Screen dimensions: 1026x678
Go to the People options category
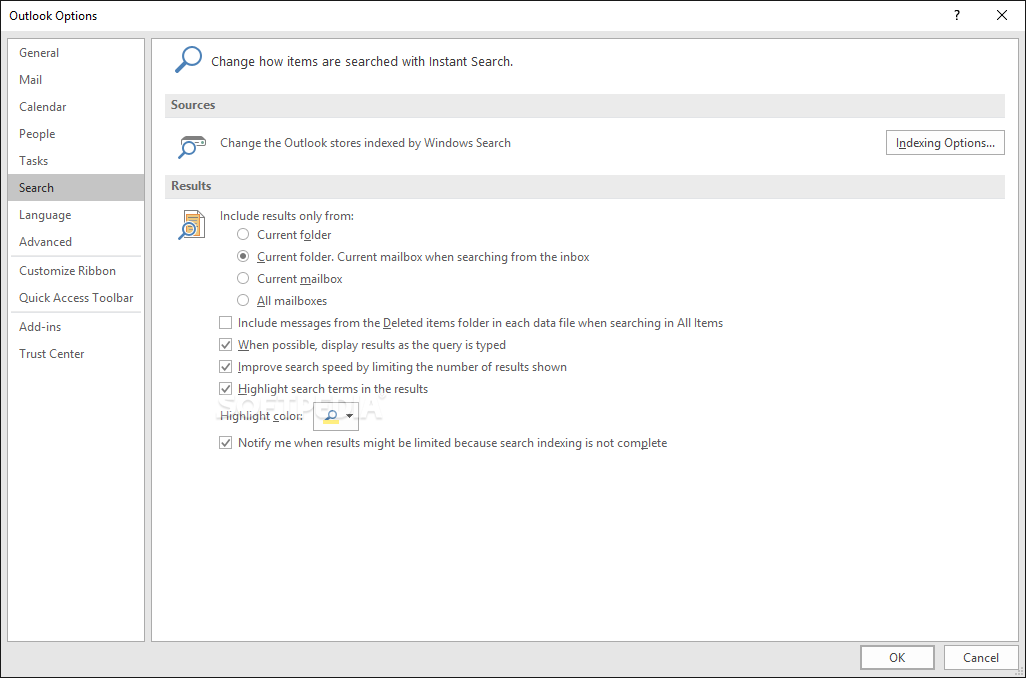pos(76,134)
